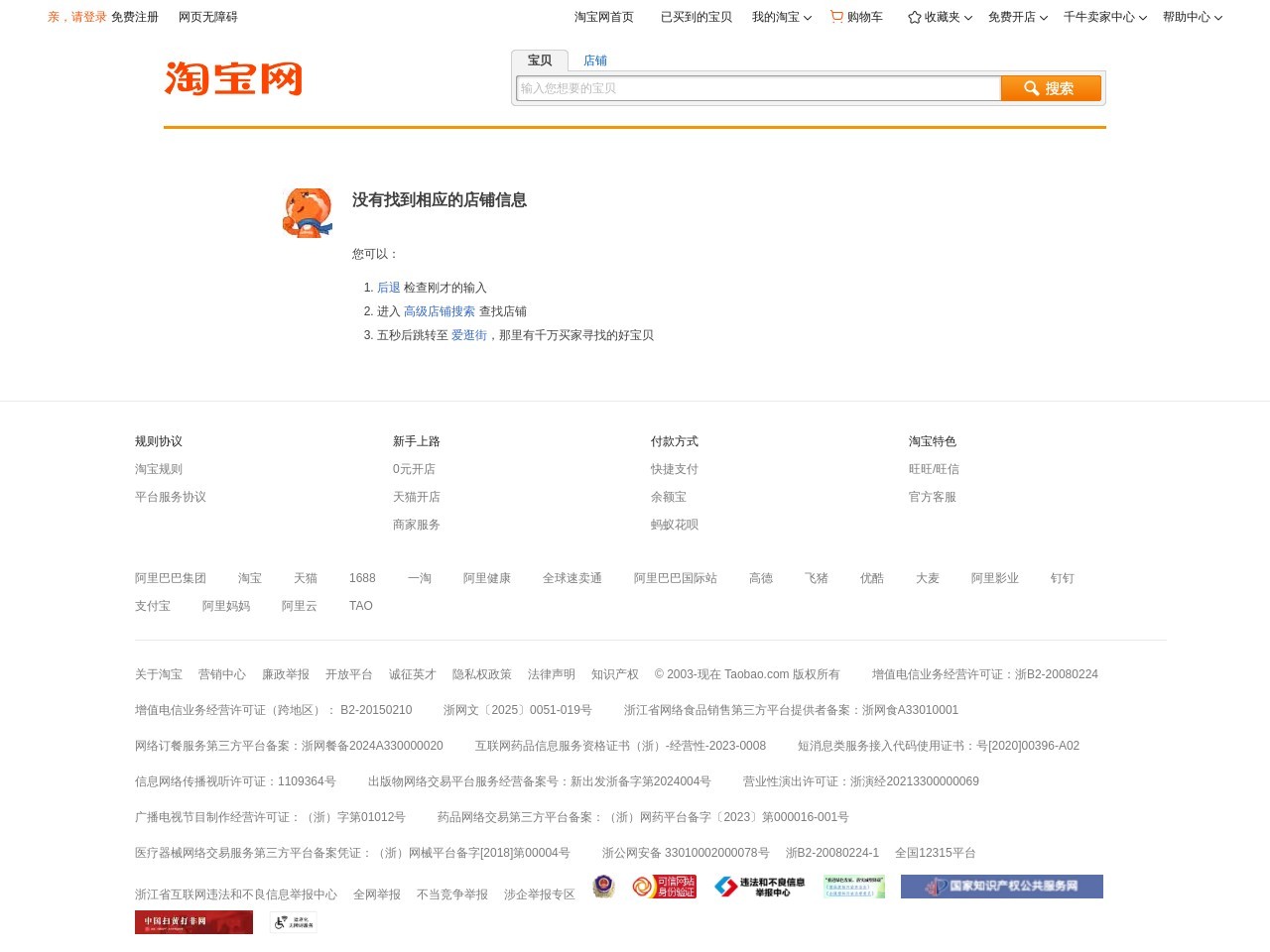The image size is (1270, 952).
Task: Open the shopping cart icon
Action: [836, 17]
